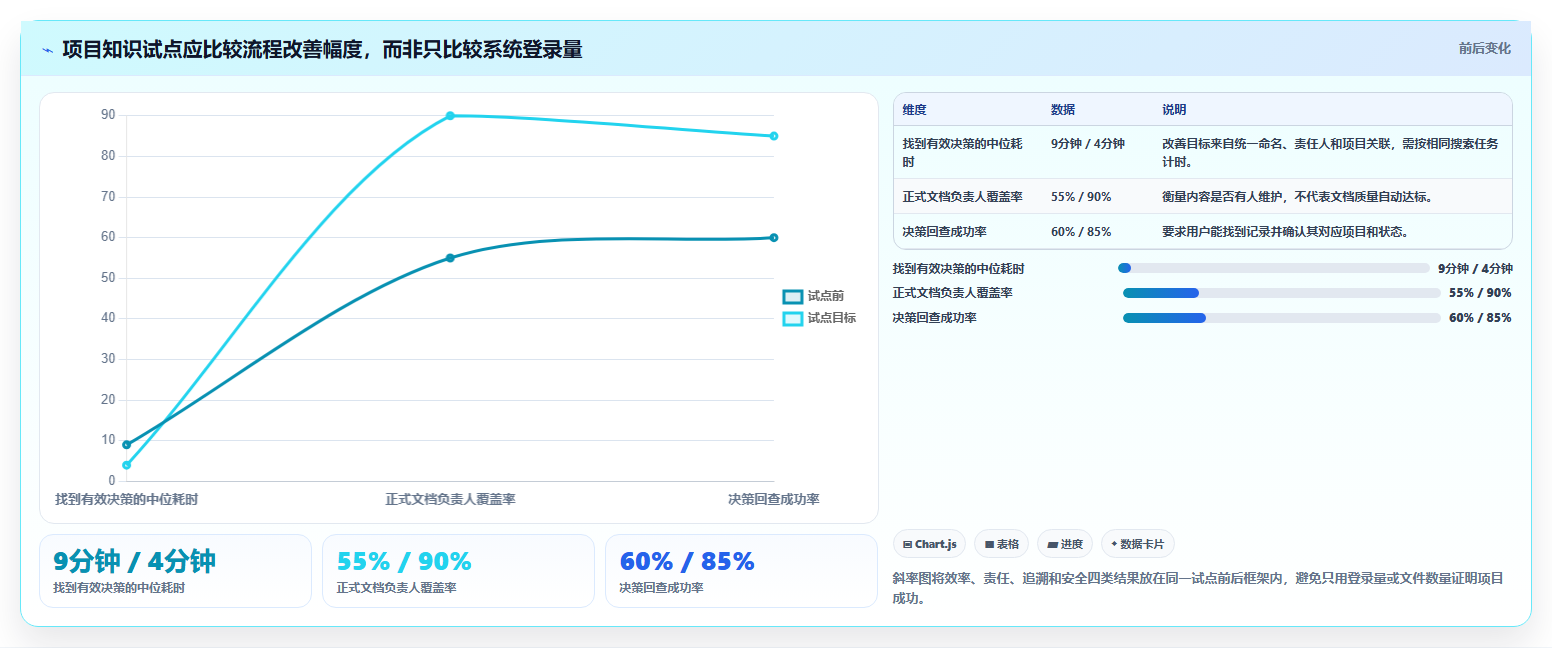Select the 表格 chip
Viewport: 1552px width, 648px height.
point(1001,544)
